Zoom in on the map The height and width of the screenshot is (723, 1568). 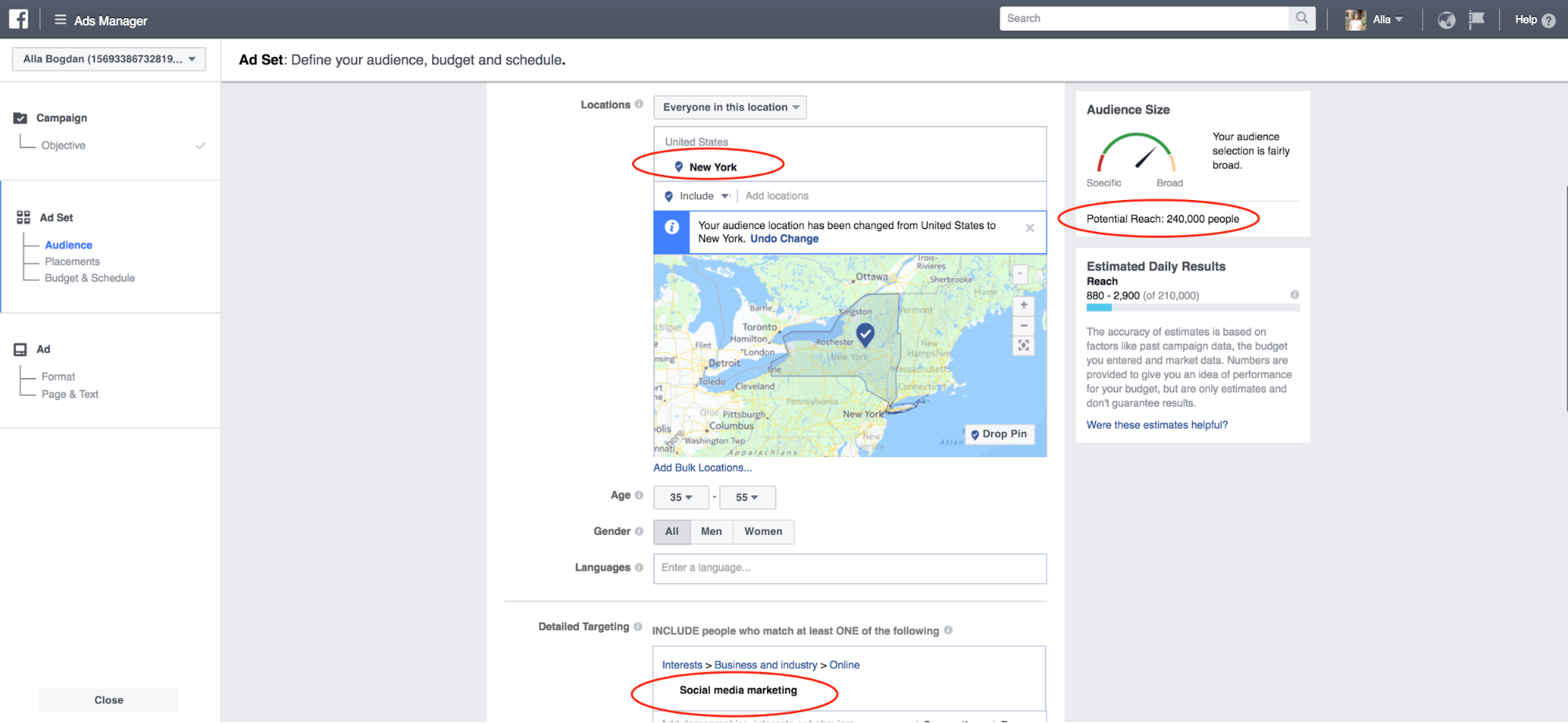1024,305
